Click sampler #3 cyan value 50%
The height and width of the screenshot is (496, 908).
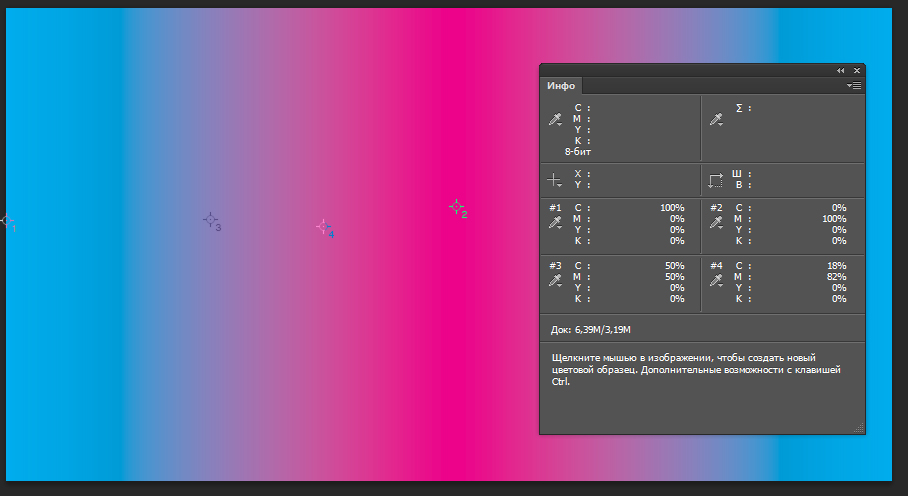pos(675,266)
